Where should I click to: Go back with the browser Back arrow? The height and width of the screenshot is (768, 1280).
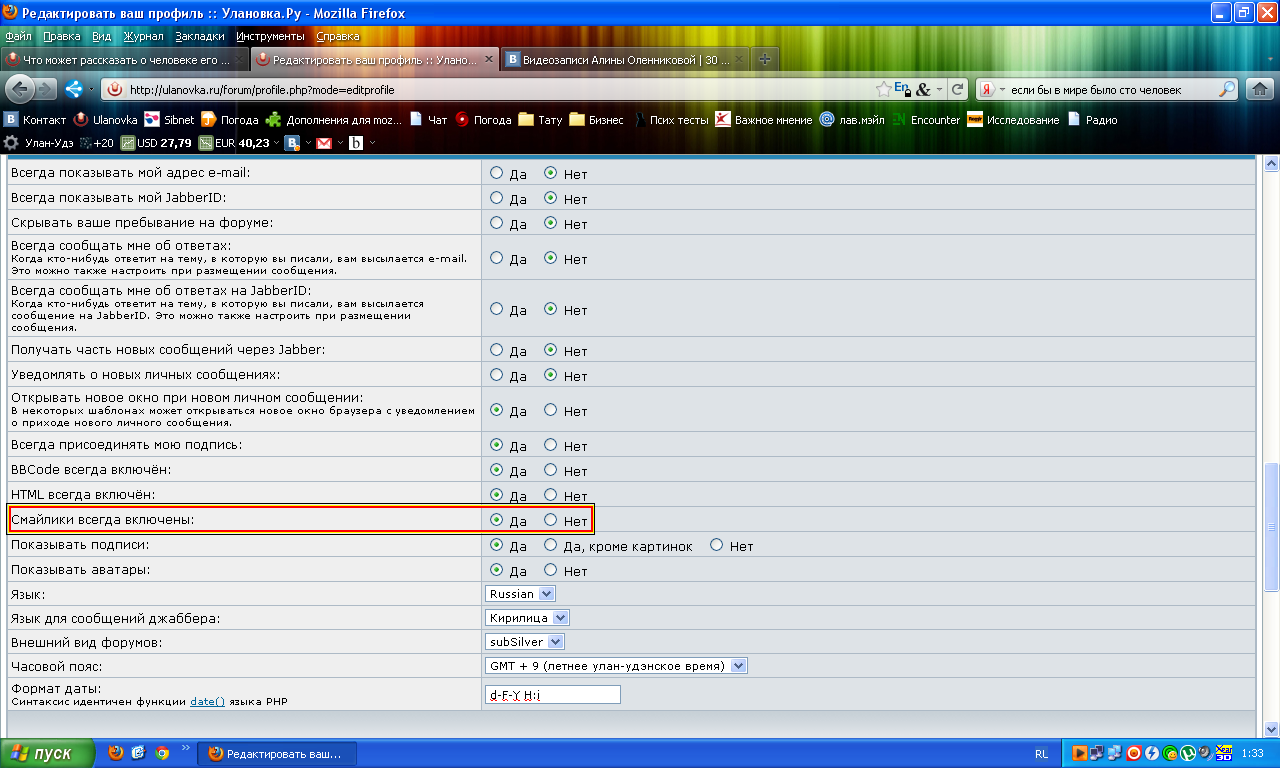[x=21, y=89]
